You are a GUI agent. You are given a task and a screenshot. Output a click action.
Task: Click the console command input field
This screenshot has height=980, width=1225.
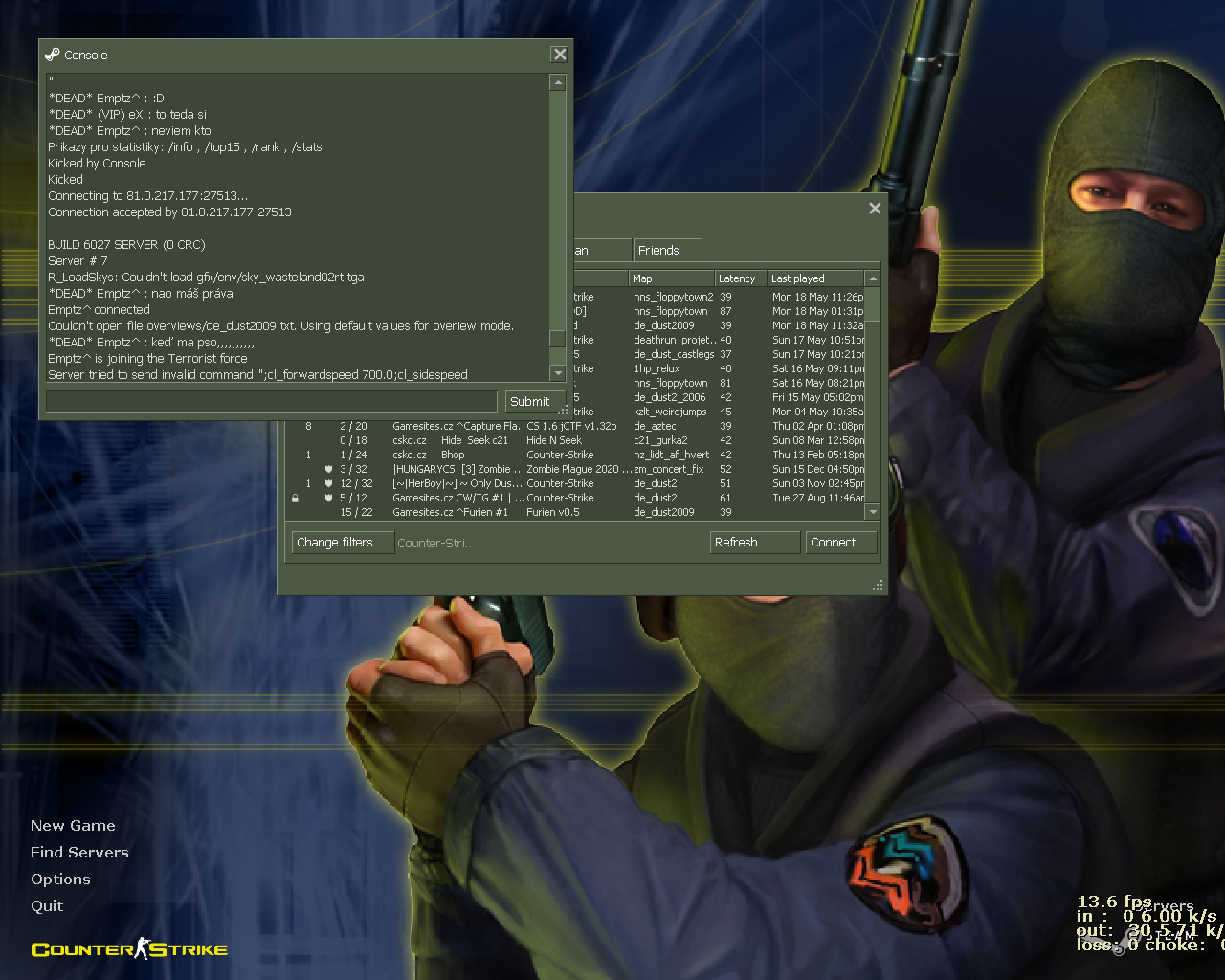(272, 402)
